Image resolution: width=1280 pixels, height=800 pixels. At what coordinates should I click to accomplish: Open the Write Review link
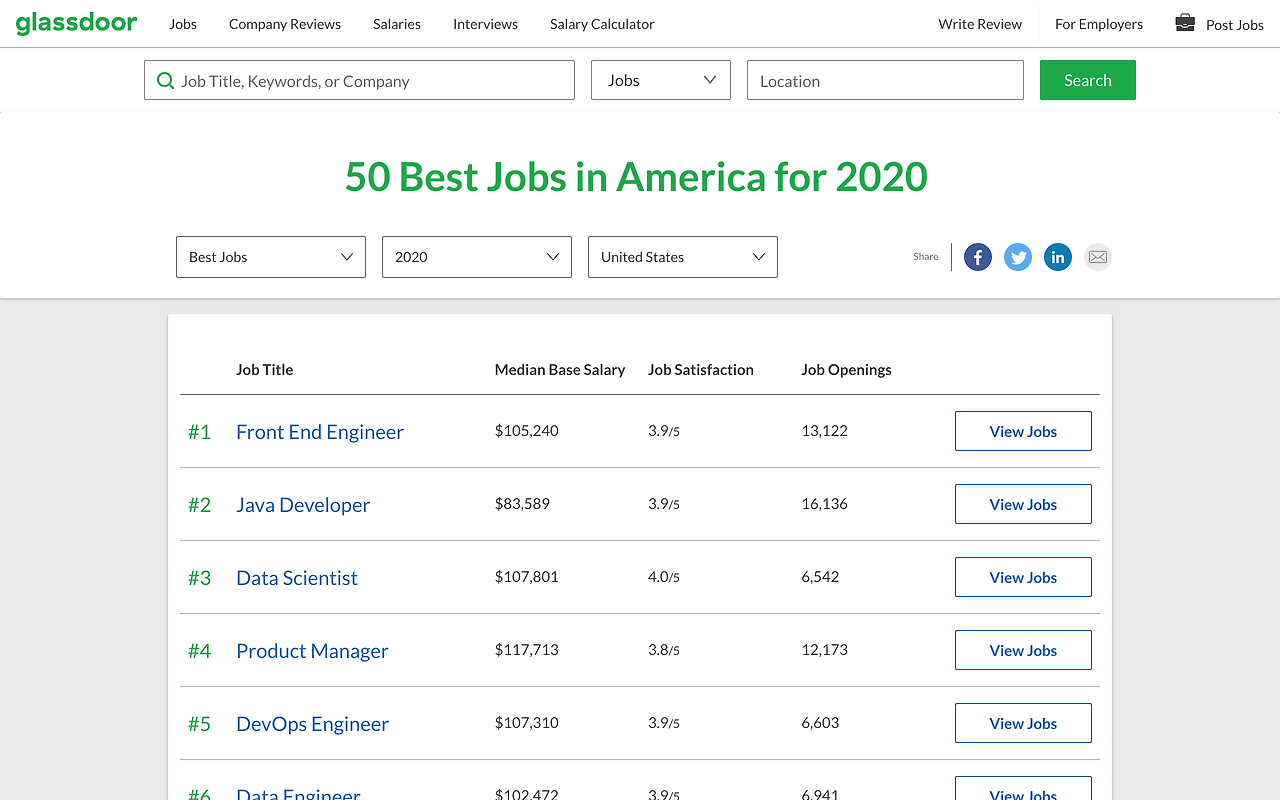[980, 24]
